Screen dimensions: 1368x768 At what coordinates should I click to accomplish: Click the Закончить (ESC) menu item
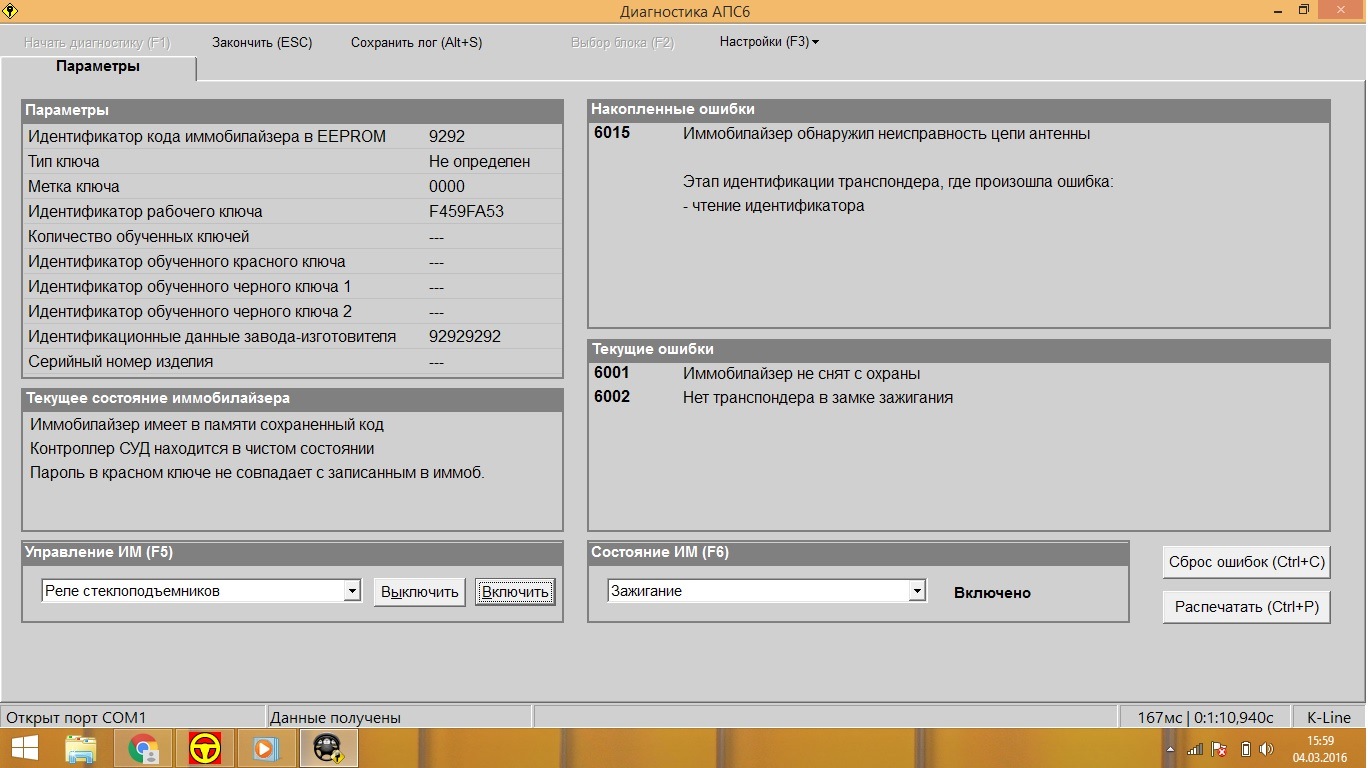(x=262, y=42)
